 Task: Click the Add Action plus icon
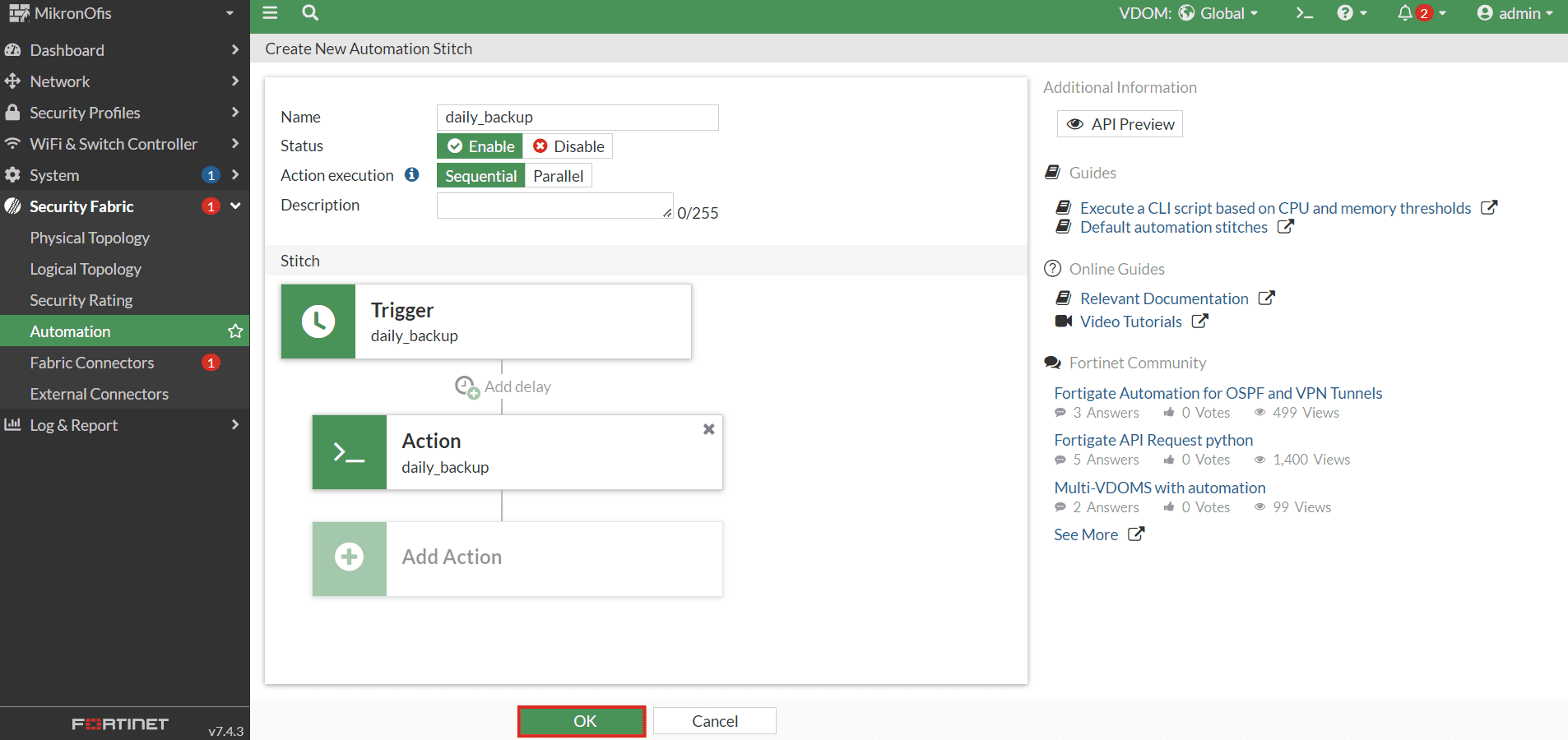click(x=350, y=557)
